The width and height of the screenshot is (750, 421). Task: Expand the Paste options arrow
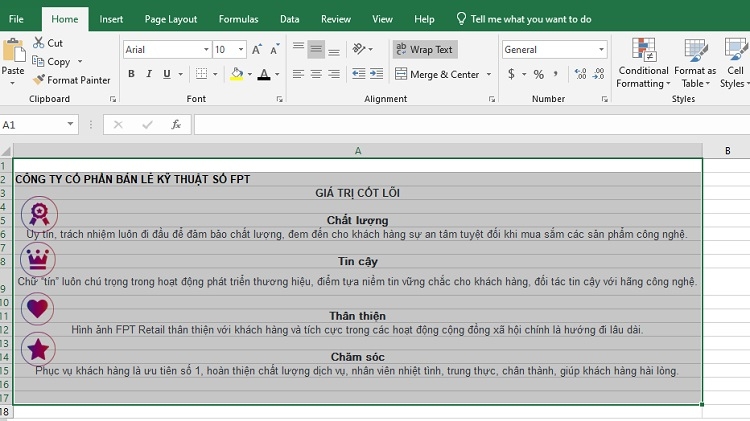coord(12,83)
